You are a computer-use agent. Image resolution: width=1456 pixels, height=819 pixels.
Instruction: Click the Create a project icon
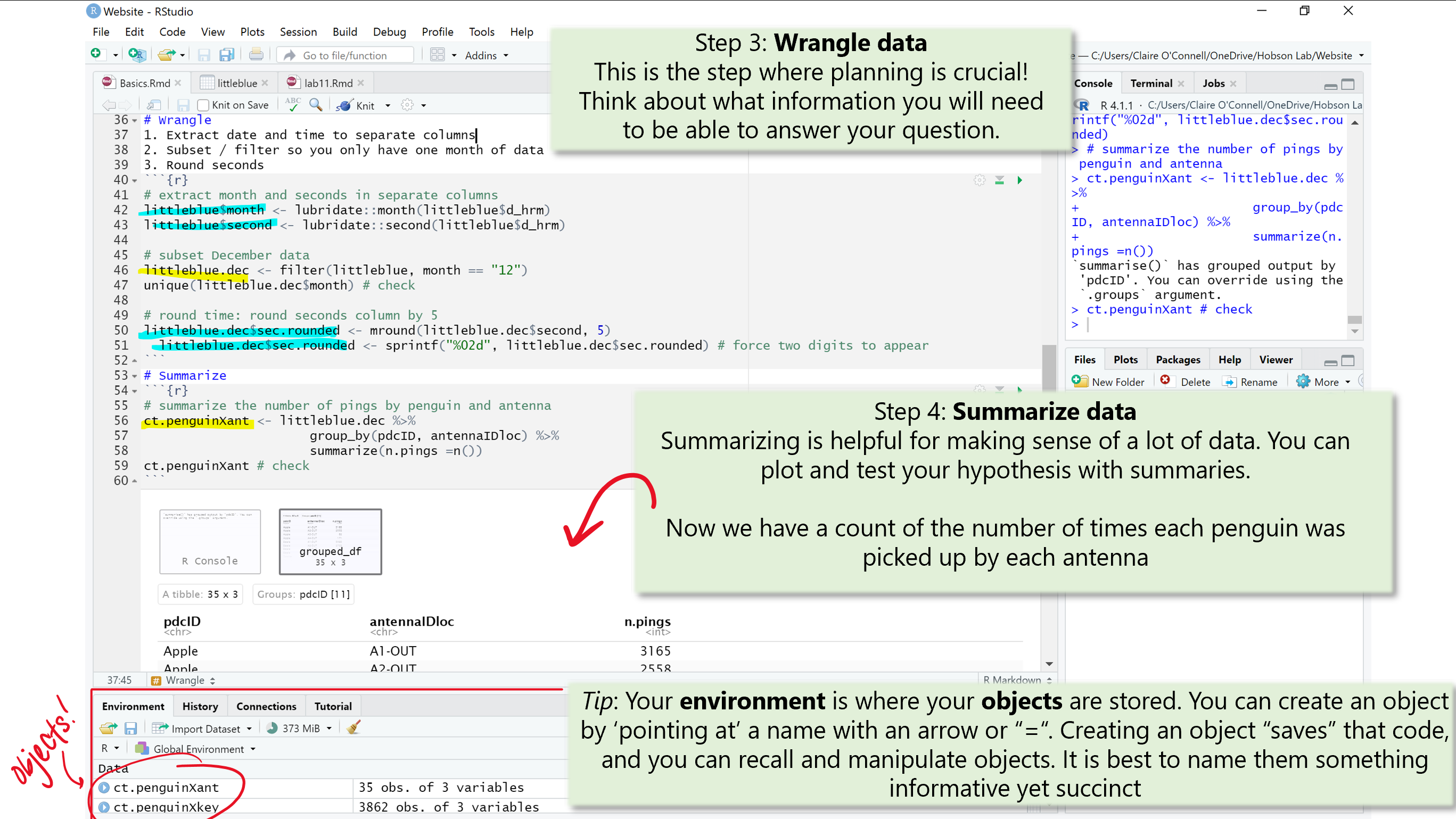click(x=136, y=55)
